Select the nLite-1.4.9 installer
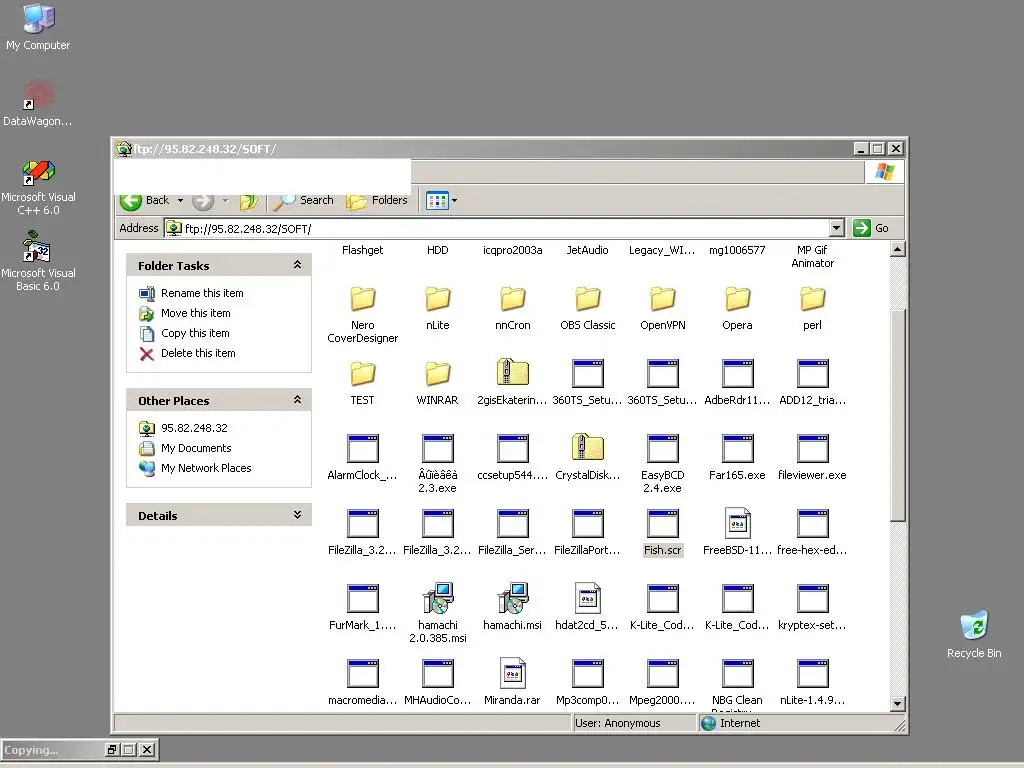This screenshot has height=768, width=1024. pyautogui.click(x=812, y=683)
